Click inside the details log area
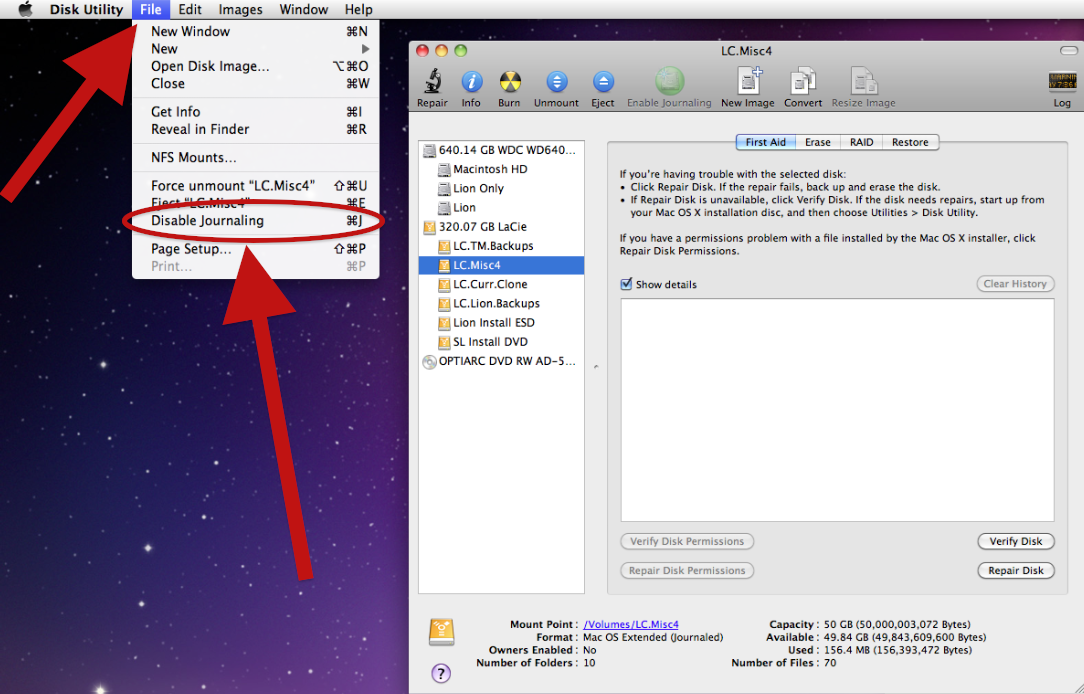Screen dimensions: 1084x694 [x=837, y=410]
